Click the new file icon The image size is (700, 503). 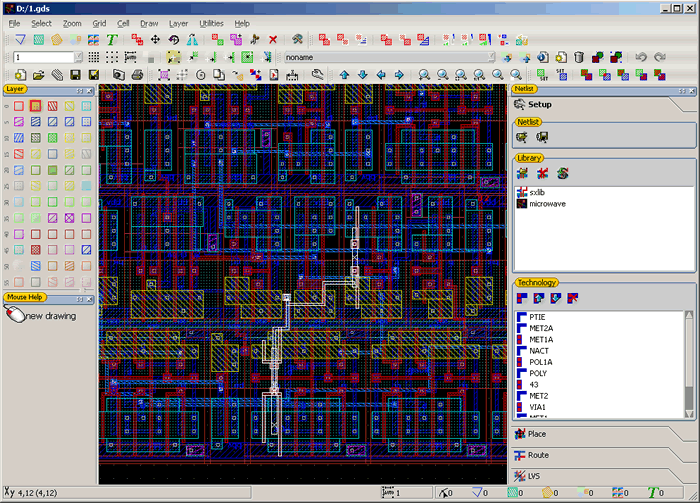click(20, 75)
